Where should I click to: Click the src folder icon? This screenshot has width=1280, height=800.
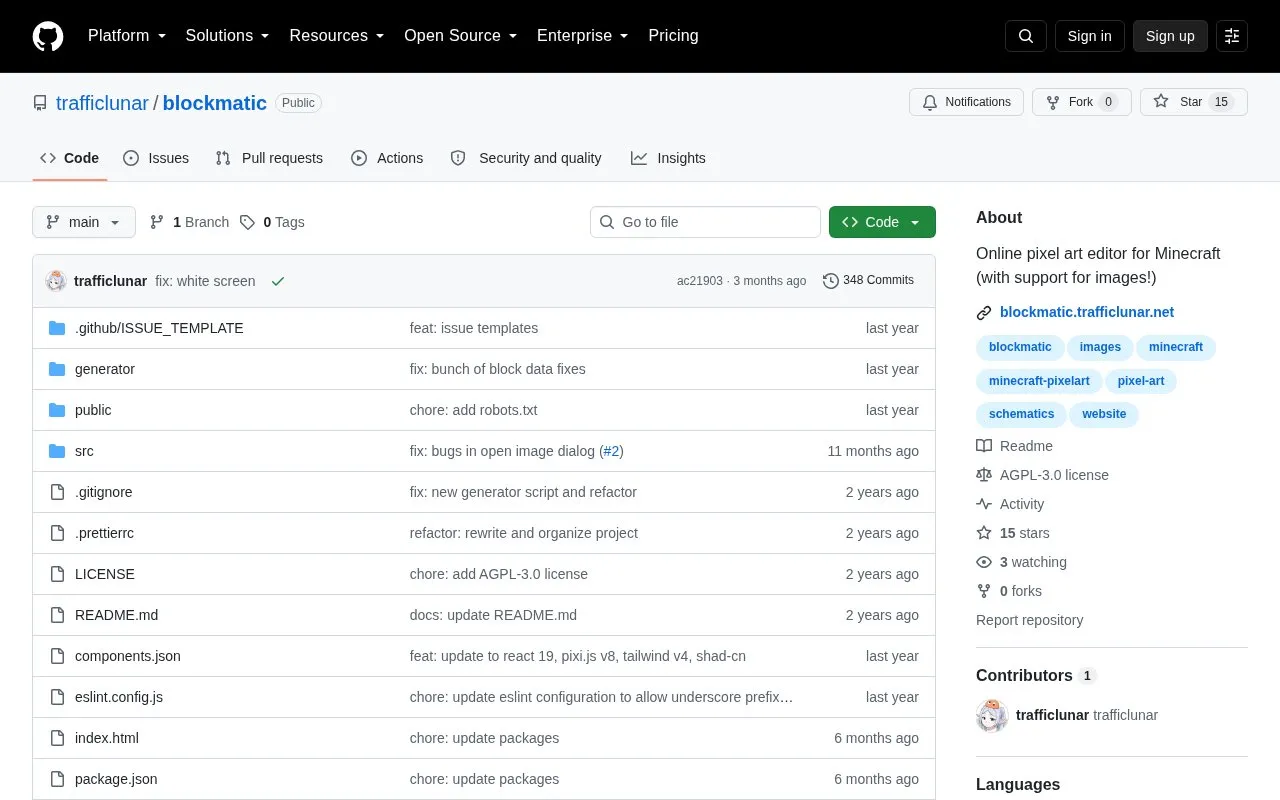point(57,451)
